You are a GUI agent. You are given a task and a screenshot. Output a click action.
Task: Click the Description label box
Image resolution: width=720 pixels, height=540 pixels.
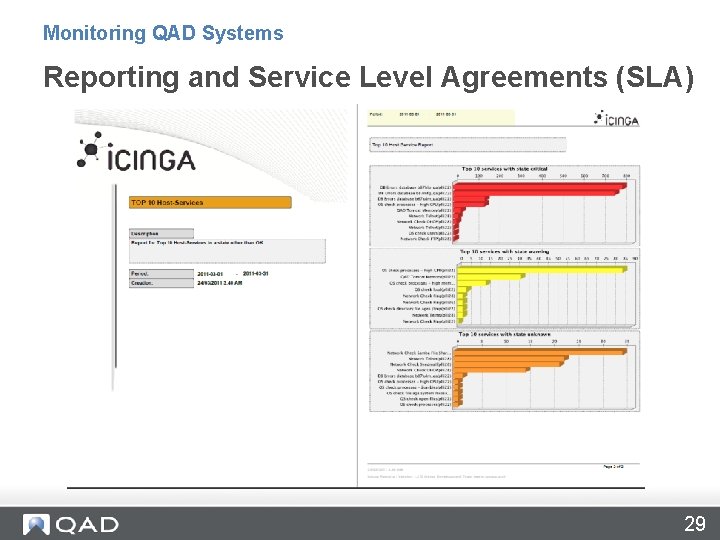161,233
